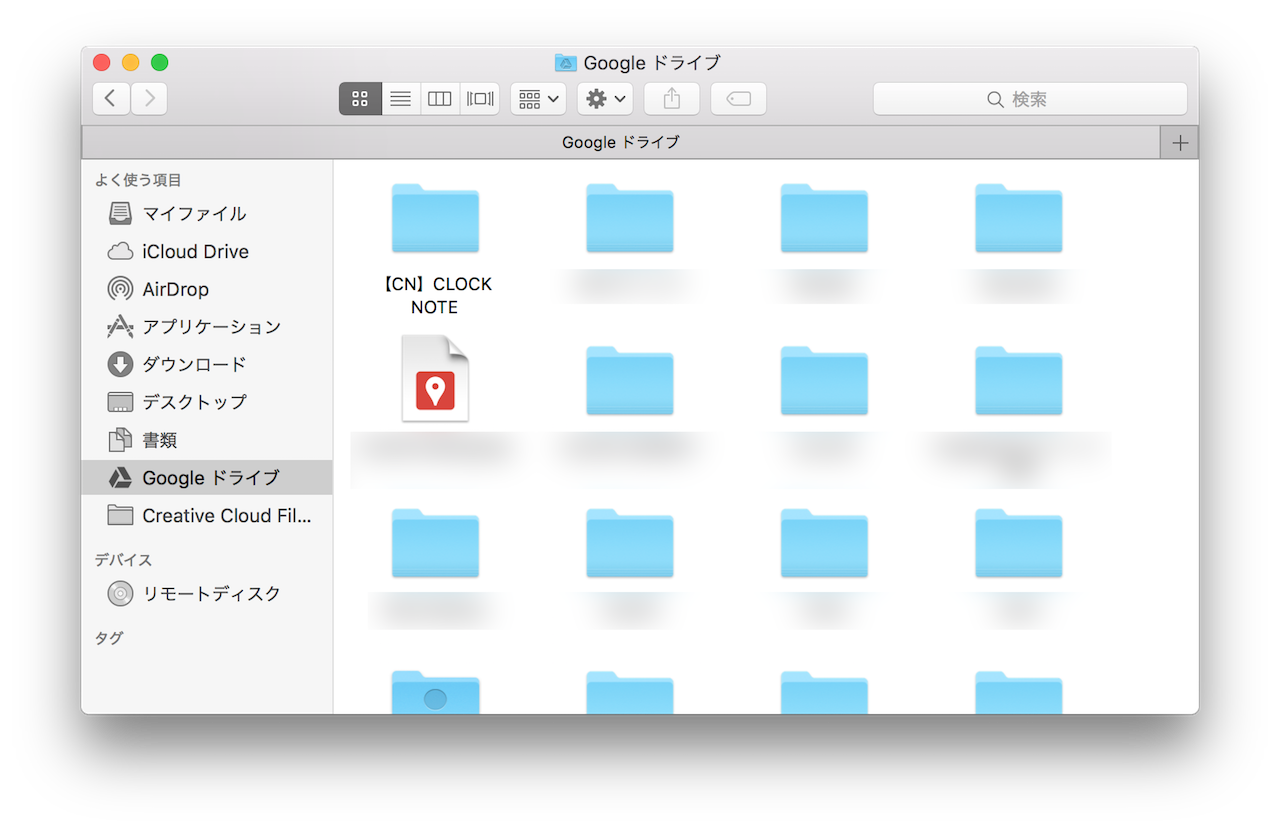This screenshot has height=830, width=1280.
Task: Select the folder with the circle badge
Action: click(435, 692)
